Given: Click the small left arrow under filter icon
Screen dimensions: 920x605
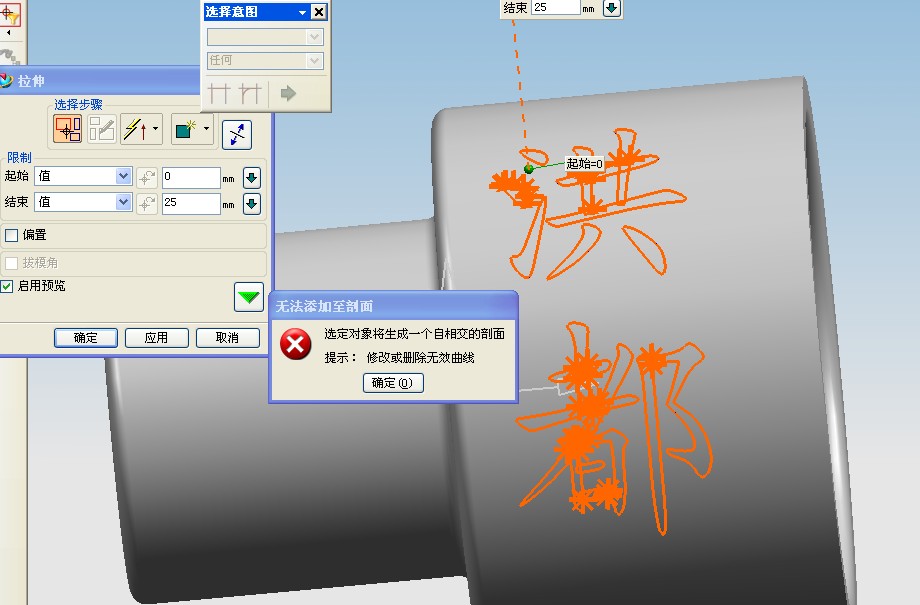Looking at the screenshot, I should (x=8, y=33).
